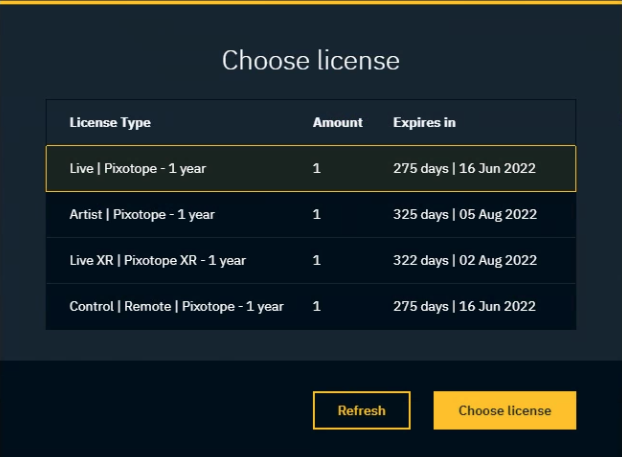Click expiry 325 days | 05 Aug 2022

(465, 214)
